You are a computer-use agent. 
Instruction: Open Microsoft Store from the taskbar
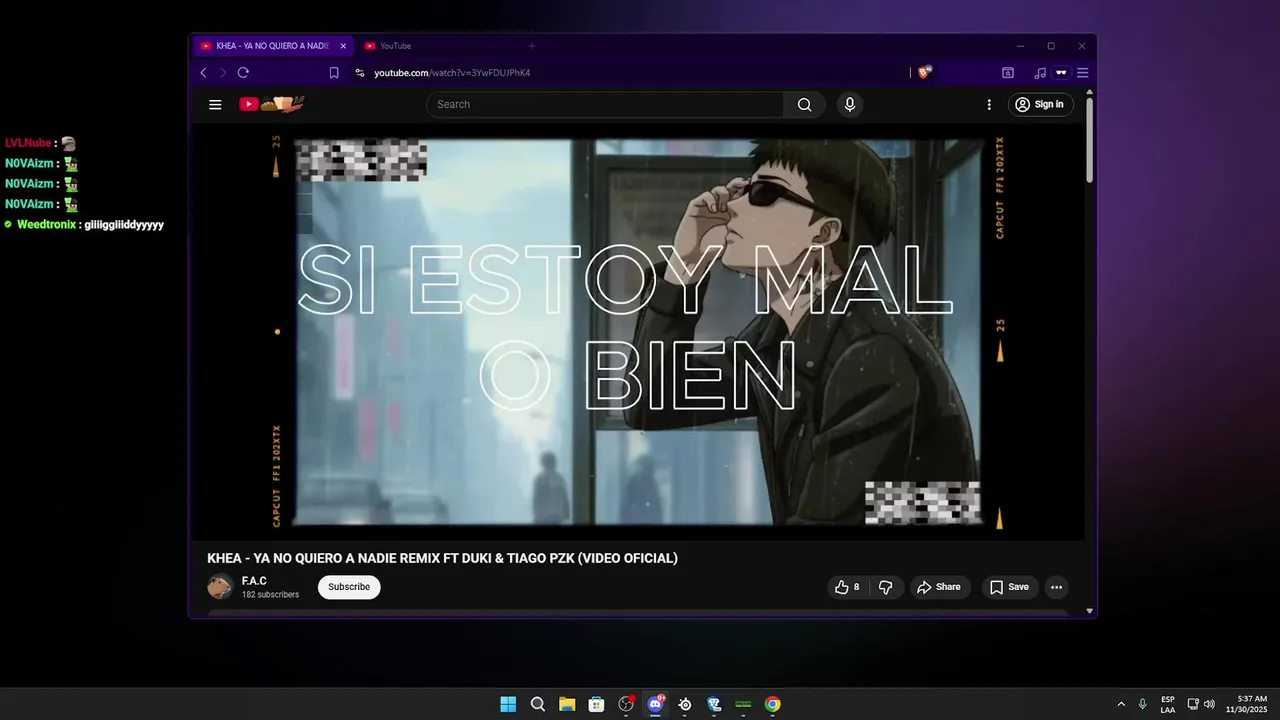coord(596,704)
